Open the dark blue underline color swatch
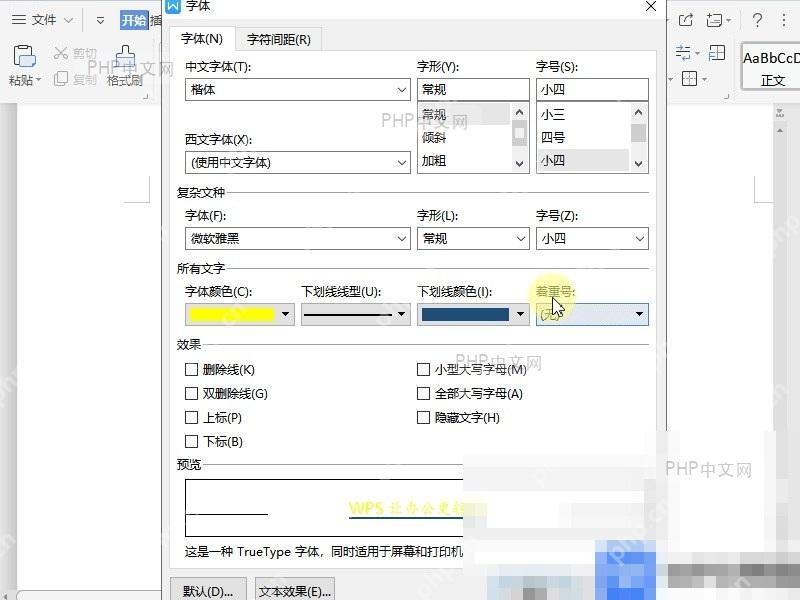The height and width of the screenshot is (600, 800). click(x=473, y=314)
